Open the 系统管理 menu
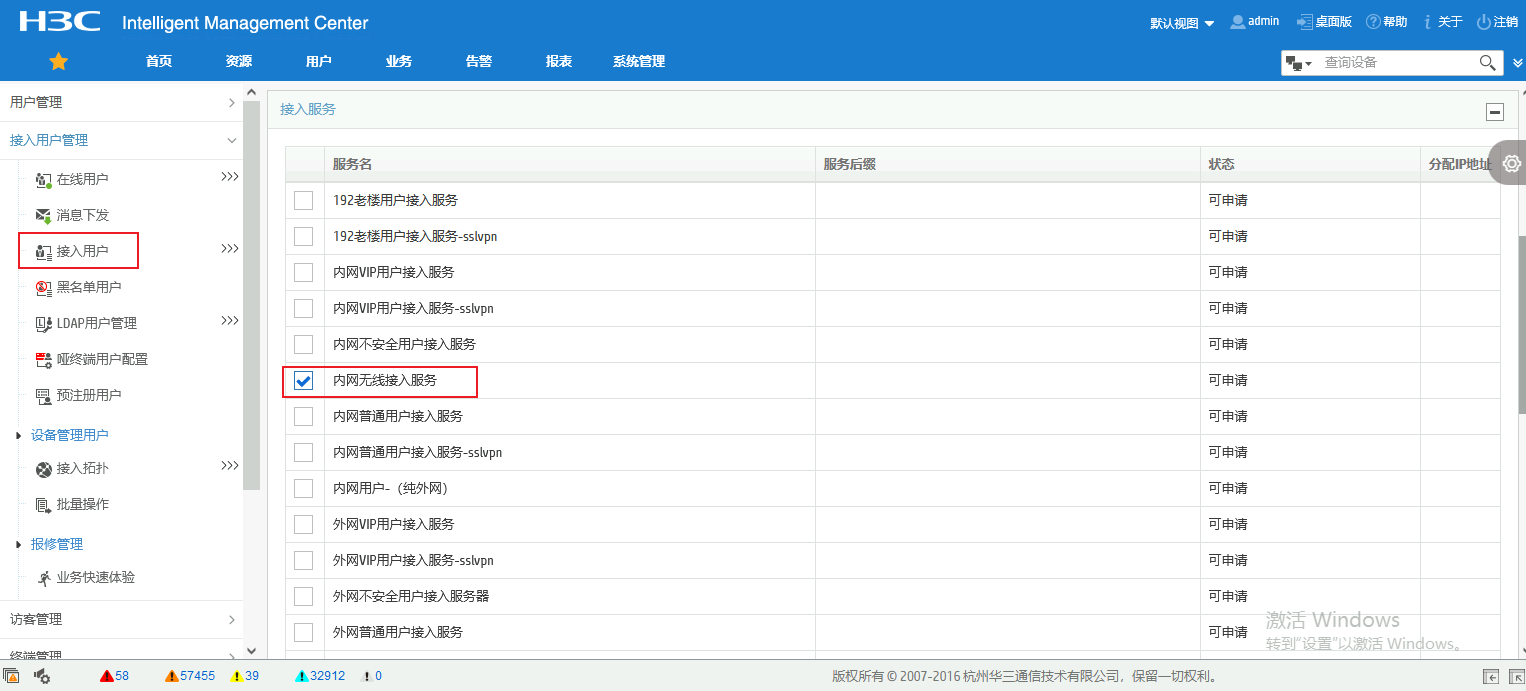The height and width of the screenshot is (691, 1526). pos(639,62)
